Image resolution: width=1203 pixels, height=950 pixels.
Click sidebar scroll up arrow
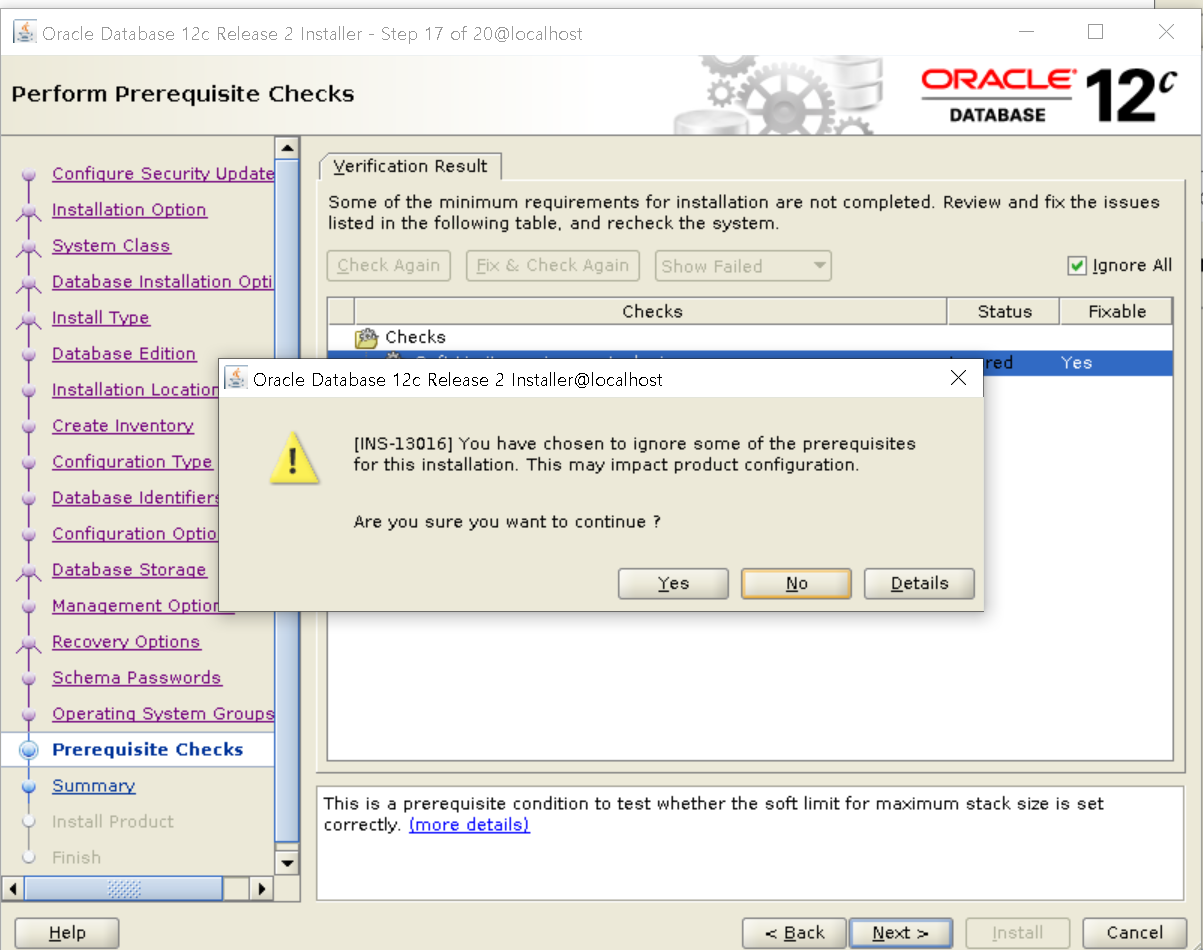click(287, 148)
